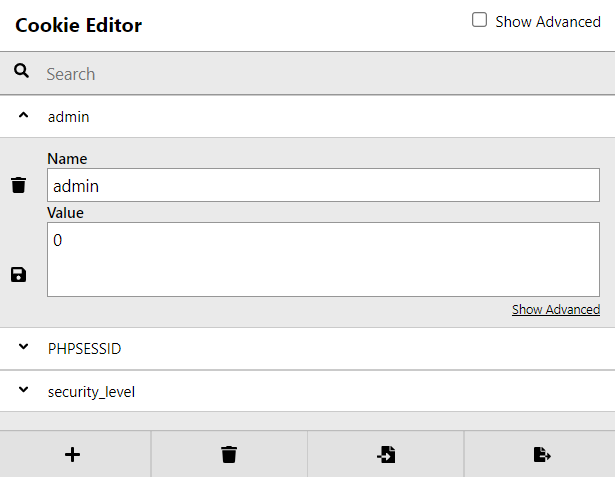Click the Value text area containing 0

tap(323, 259)
